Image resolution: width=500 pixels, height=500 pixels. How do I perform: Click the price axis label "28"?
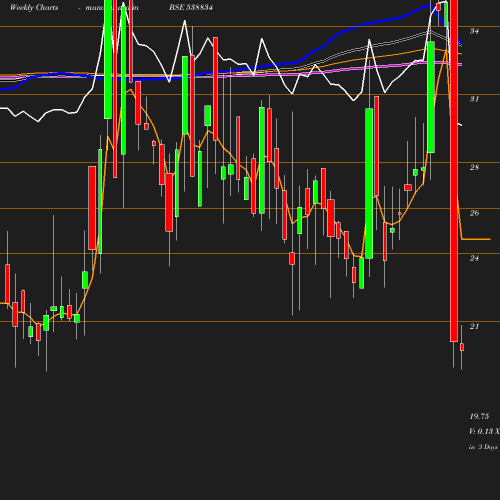coord(474,167)
